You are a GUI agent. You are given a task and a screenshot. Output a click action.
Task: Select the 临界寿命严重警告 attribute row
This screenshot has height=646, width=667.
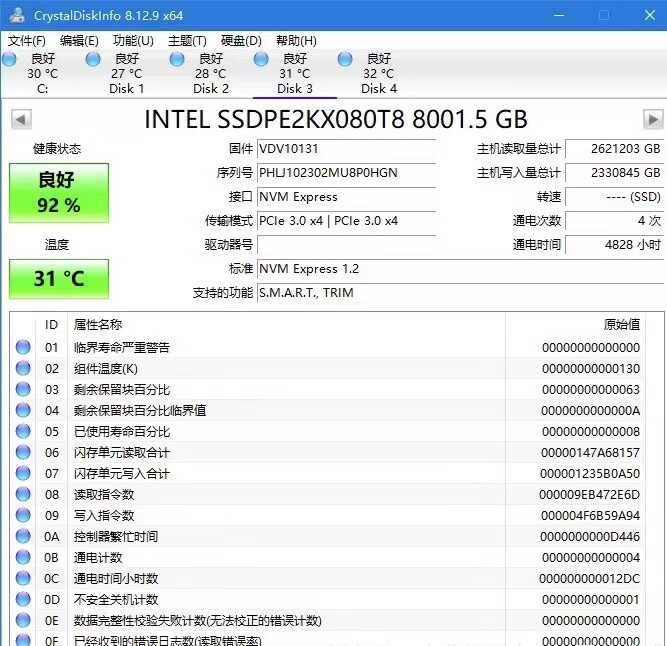(x=328, y=347)
